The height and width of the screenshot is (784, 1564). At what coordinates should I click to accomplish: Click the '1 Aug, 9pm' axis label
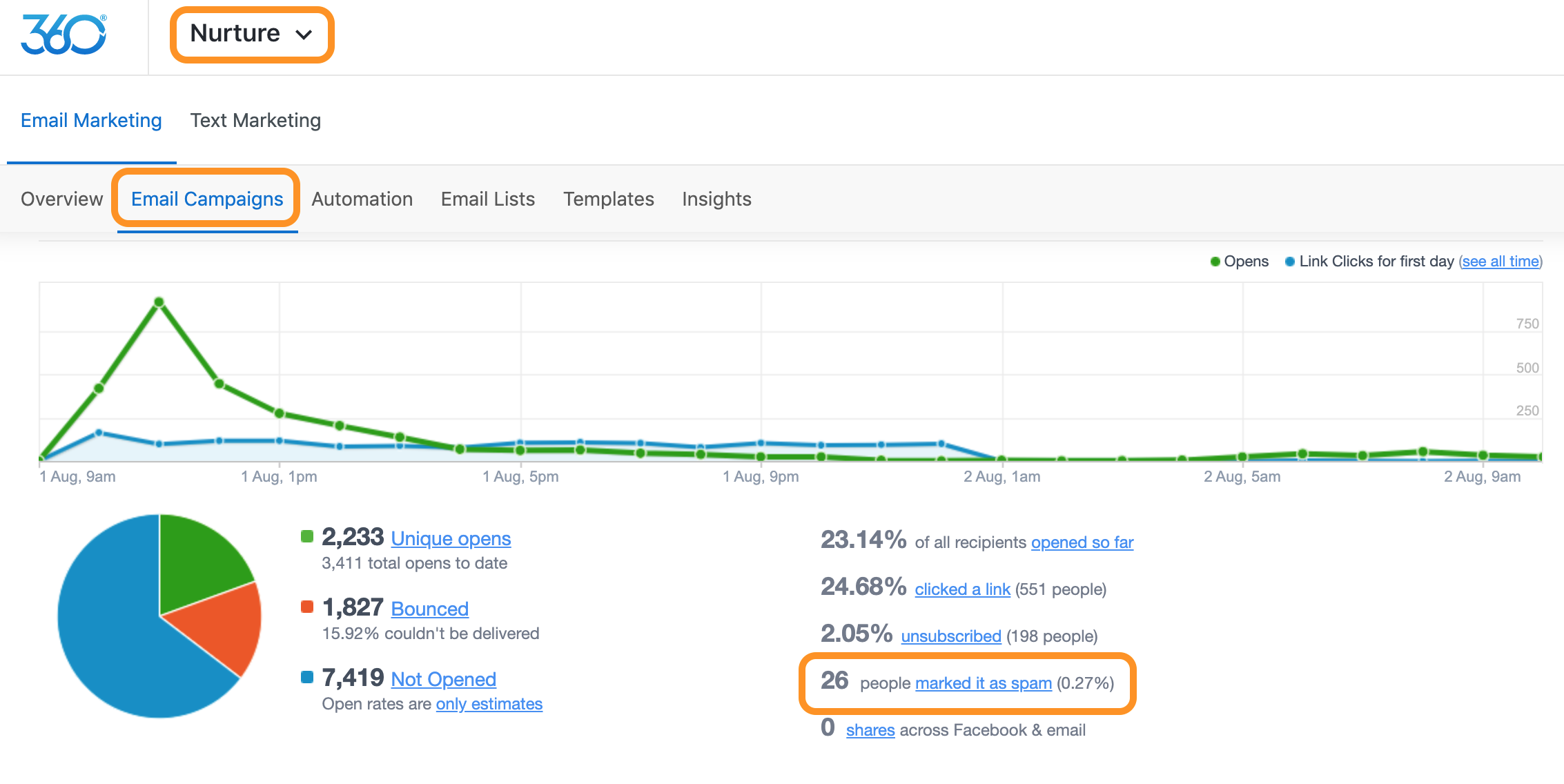[761, 477]
